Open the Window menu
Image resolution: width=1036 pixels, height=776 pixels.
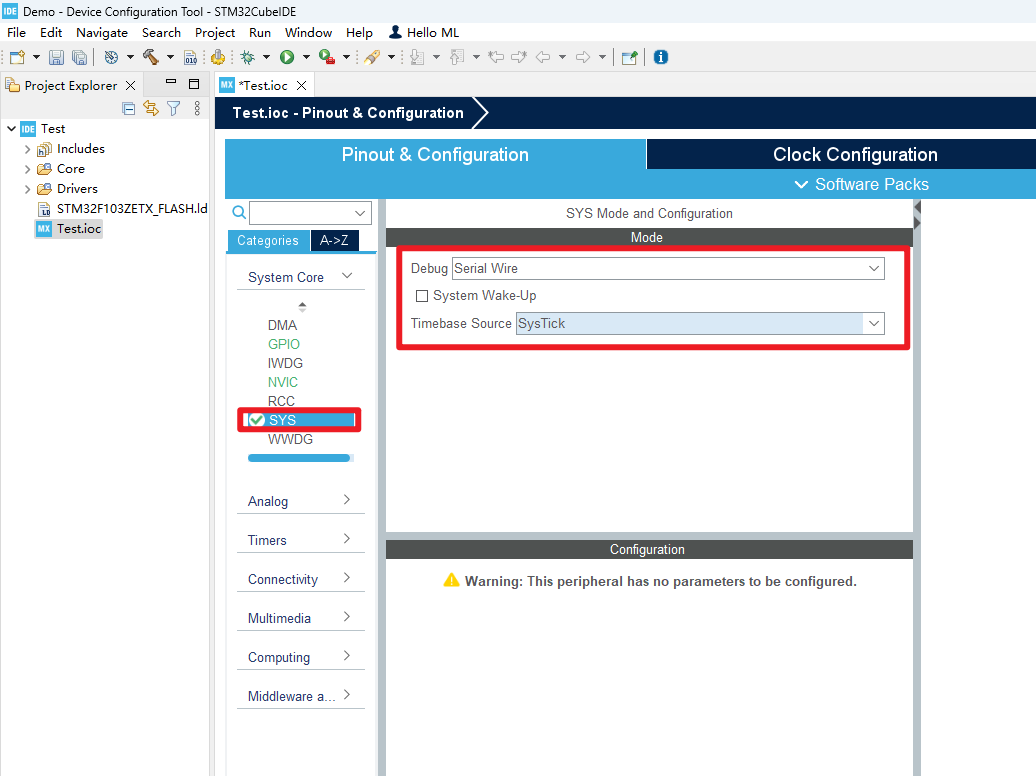pos(308,32)
